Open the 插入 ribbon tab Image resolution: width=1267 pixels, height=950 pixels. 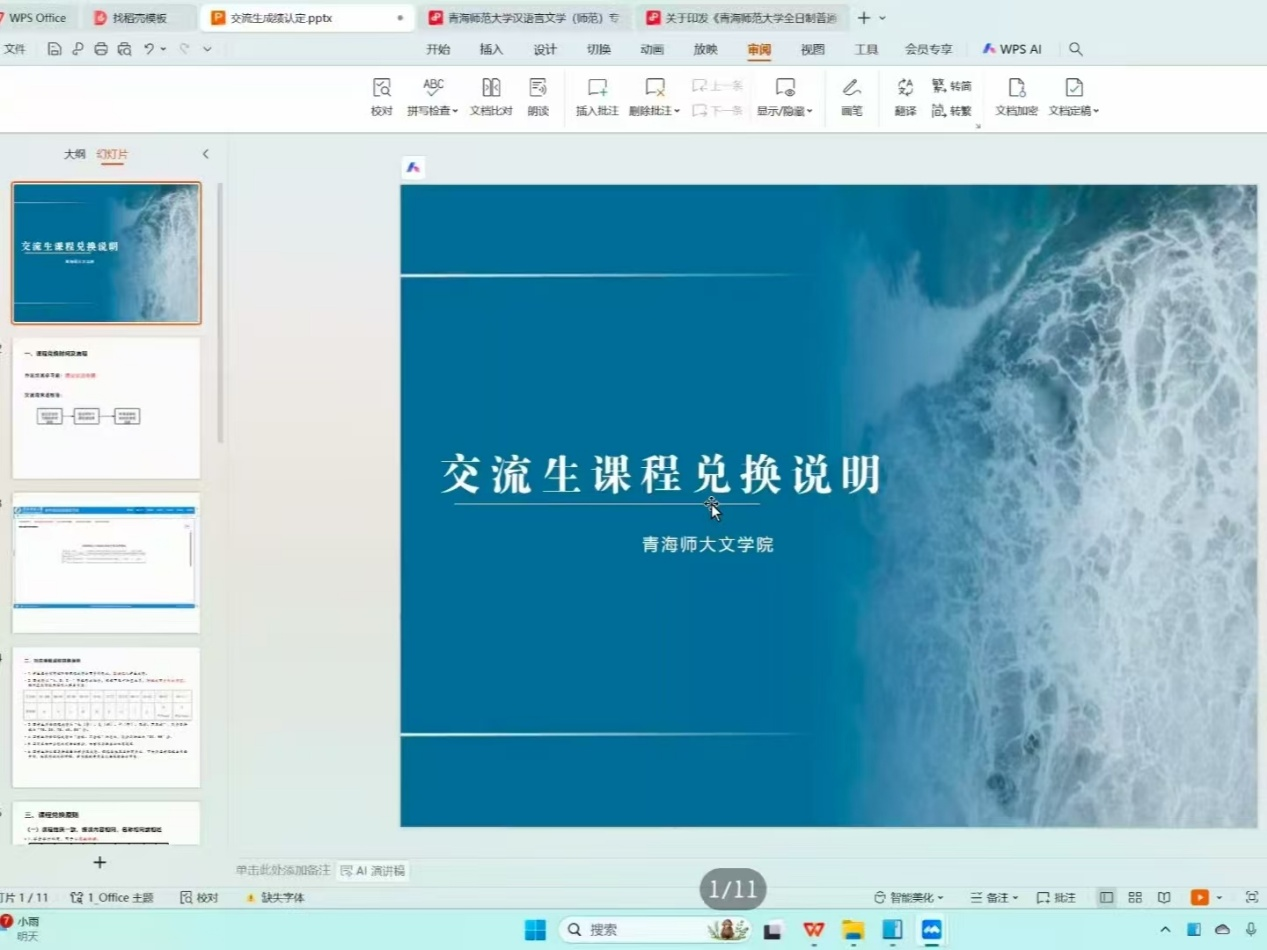(491, 49)
